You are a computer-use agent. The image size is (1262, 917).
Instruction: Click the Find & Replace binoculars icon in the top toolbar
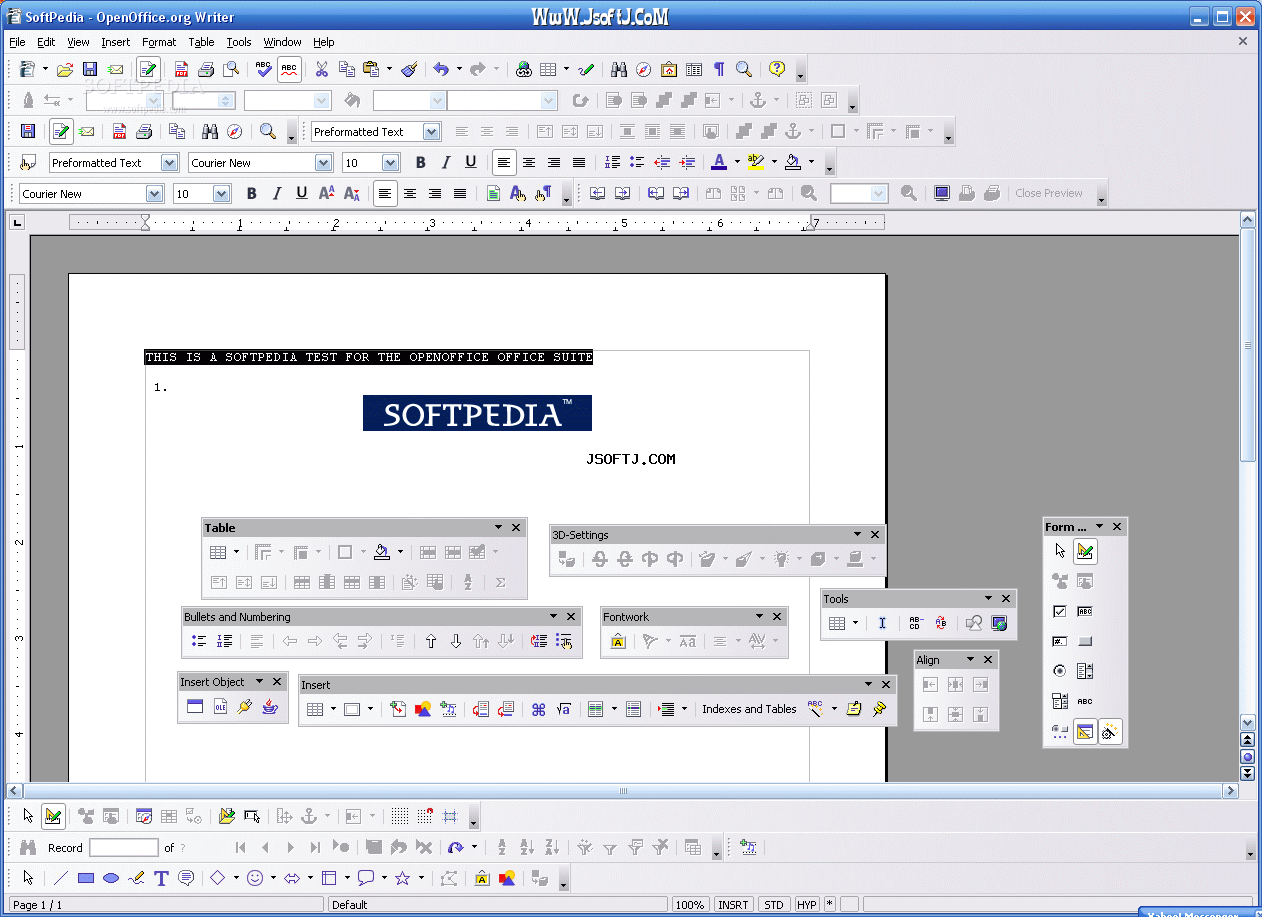pos(619,70)
